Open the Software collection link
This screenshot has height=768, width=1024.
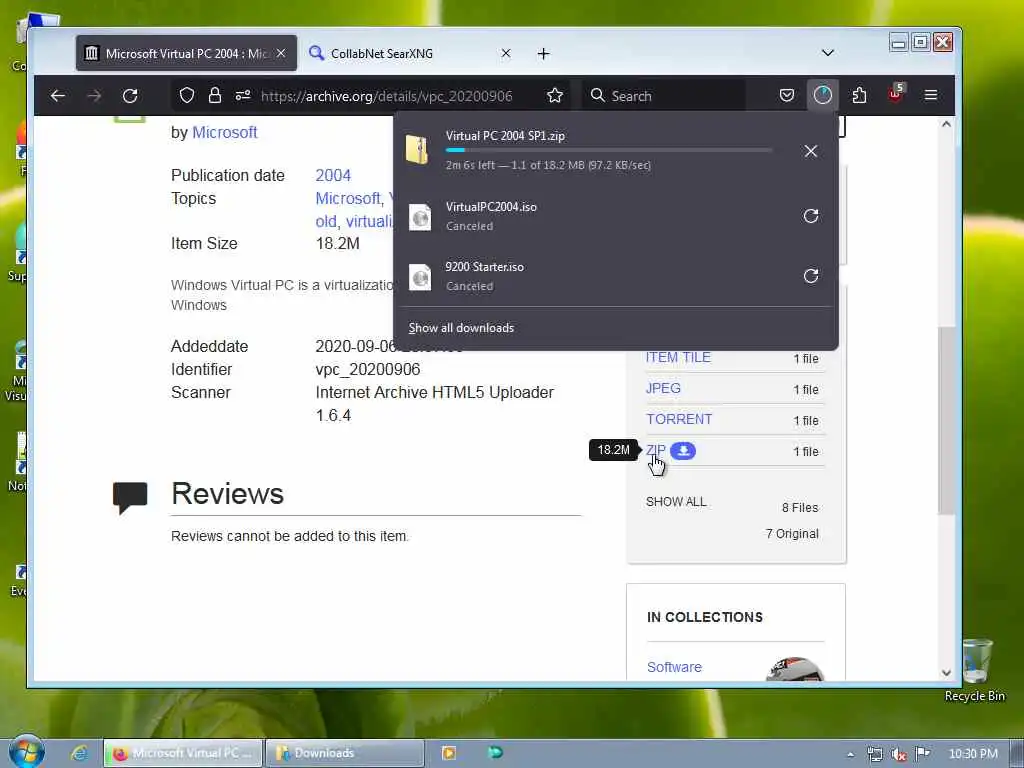point(674,667)
